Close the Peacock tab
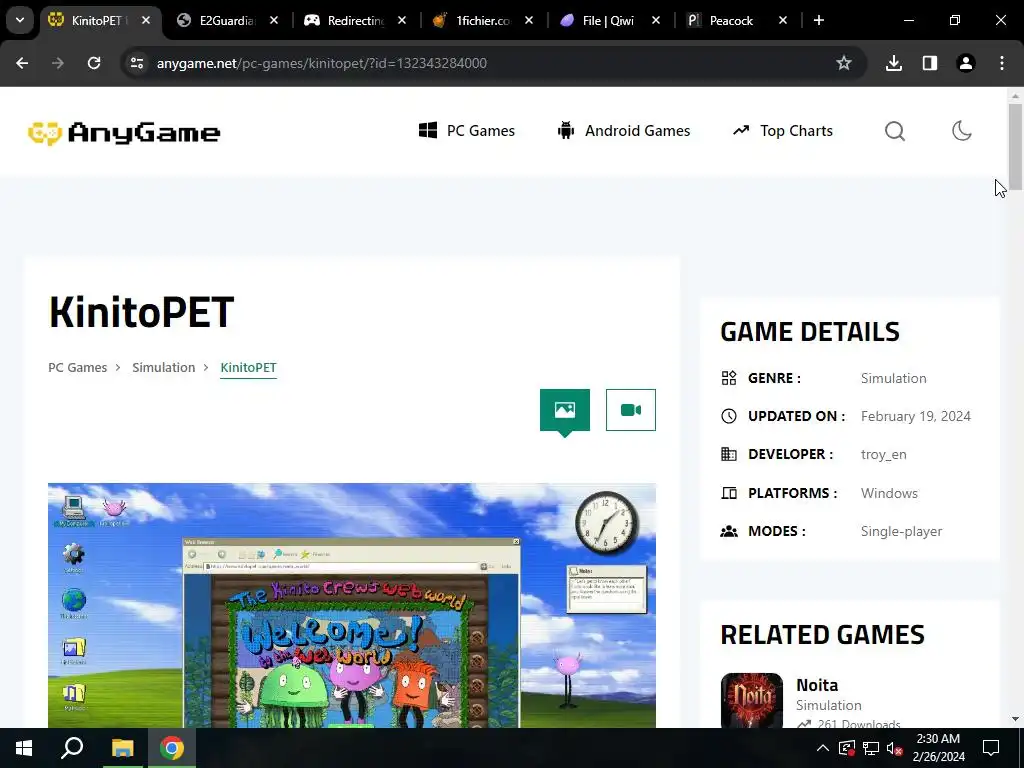 [783, 20]
